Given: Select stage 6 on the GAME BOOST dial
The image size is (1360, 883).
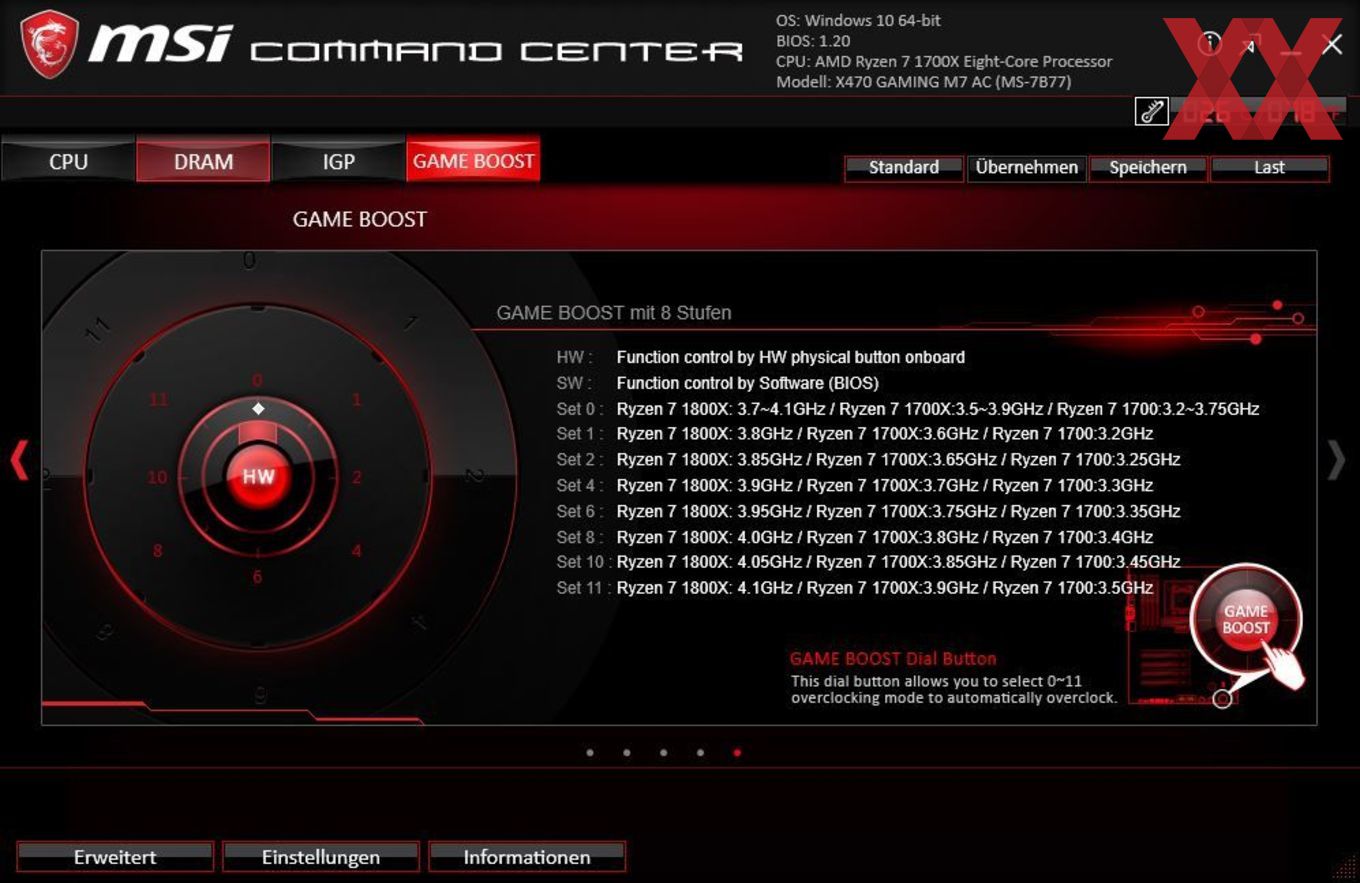Looking at the screenshot, I should (257, 577).
